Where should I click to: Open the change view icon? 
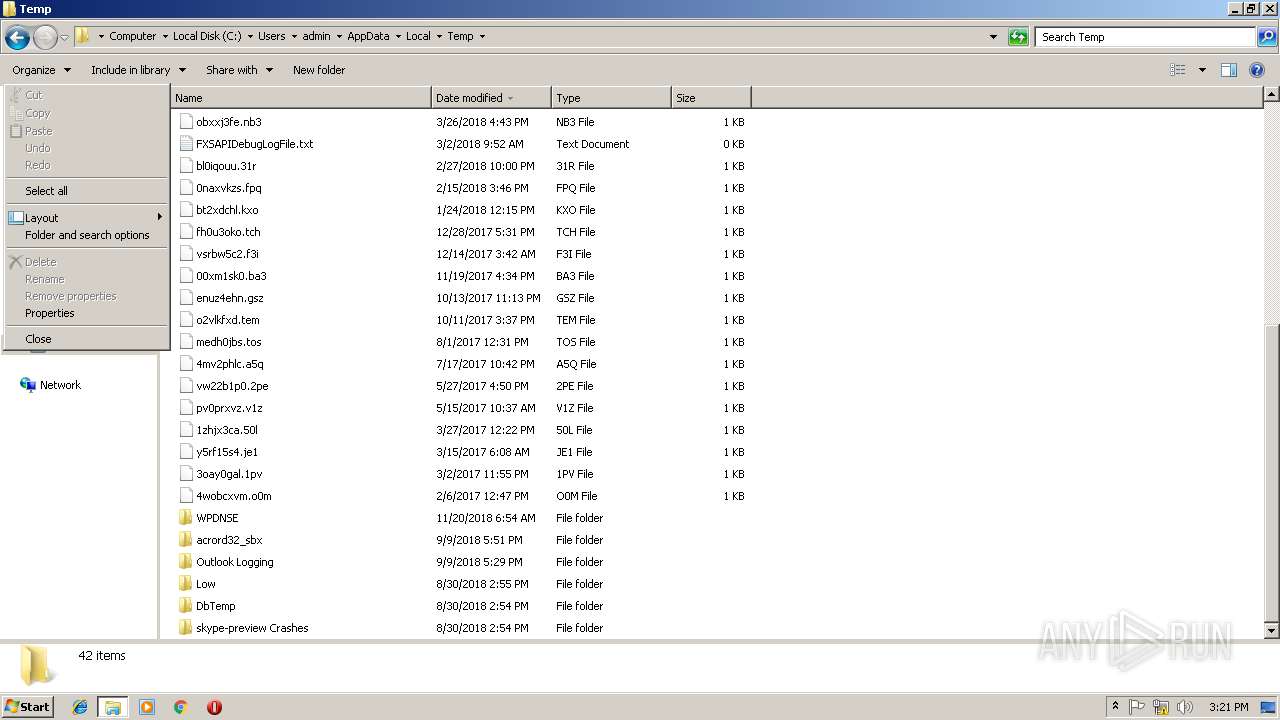tap(1178, 70)
